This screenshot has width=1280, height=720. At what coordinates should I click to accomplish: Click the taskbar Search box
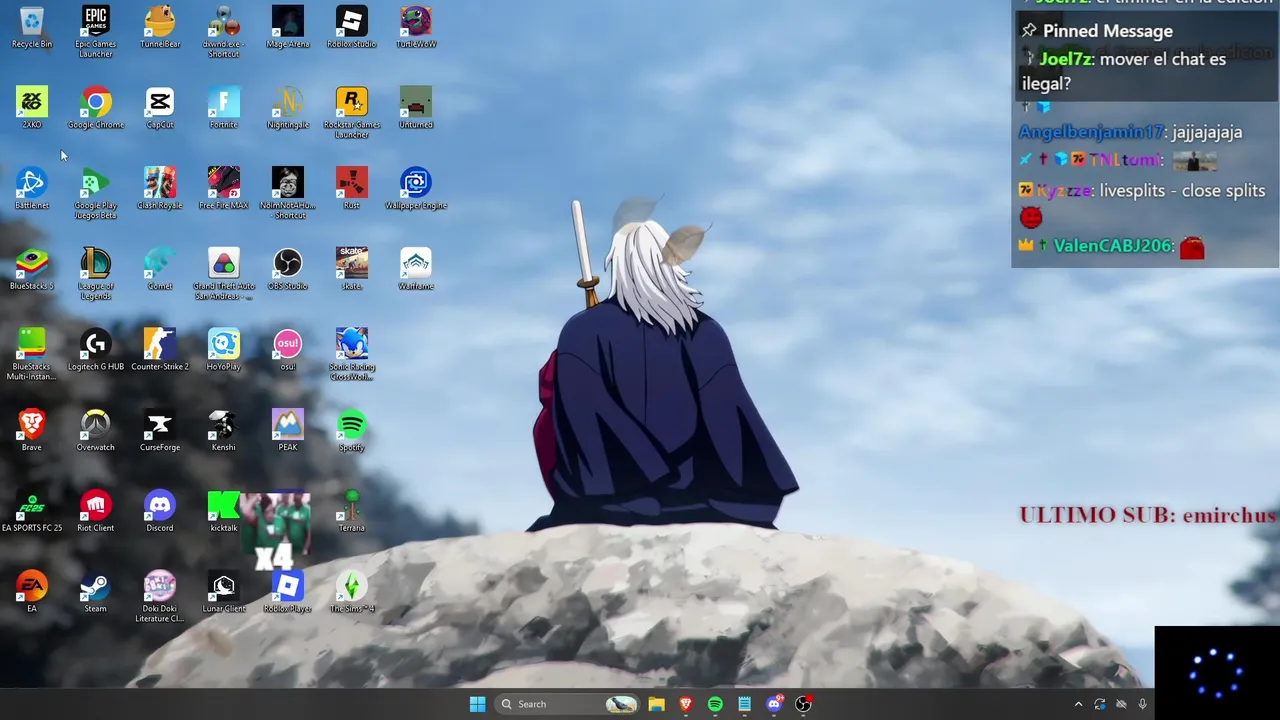pyautogui.click(x=567, y=704)
